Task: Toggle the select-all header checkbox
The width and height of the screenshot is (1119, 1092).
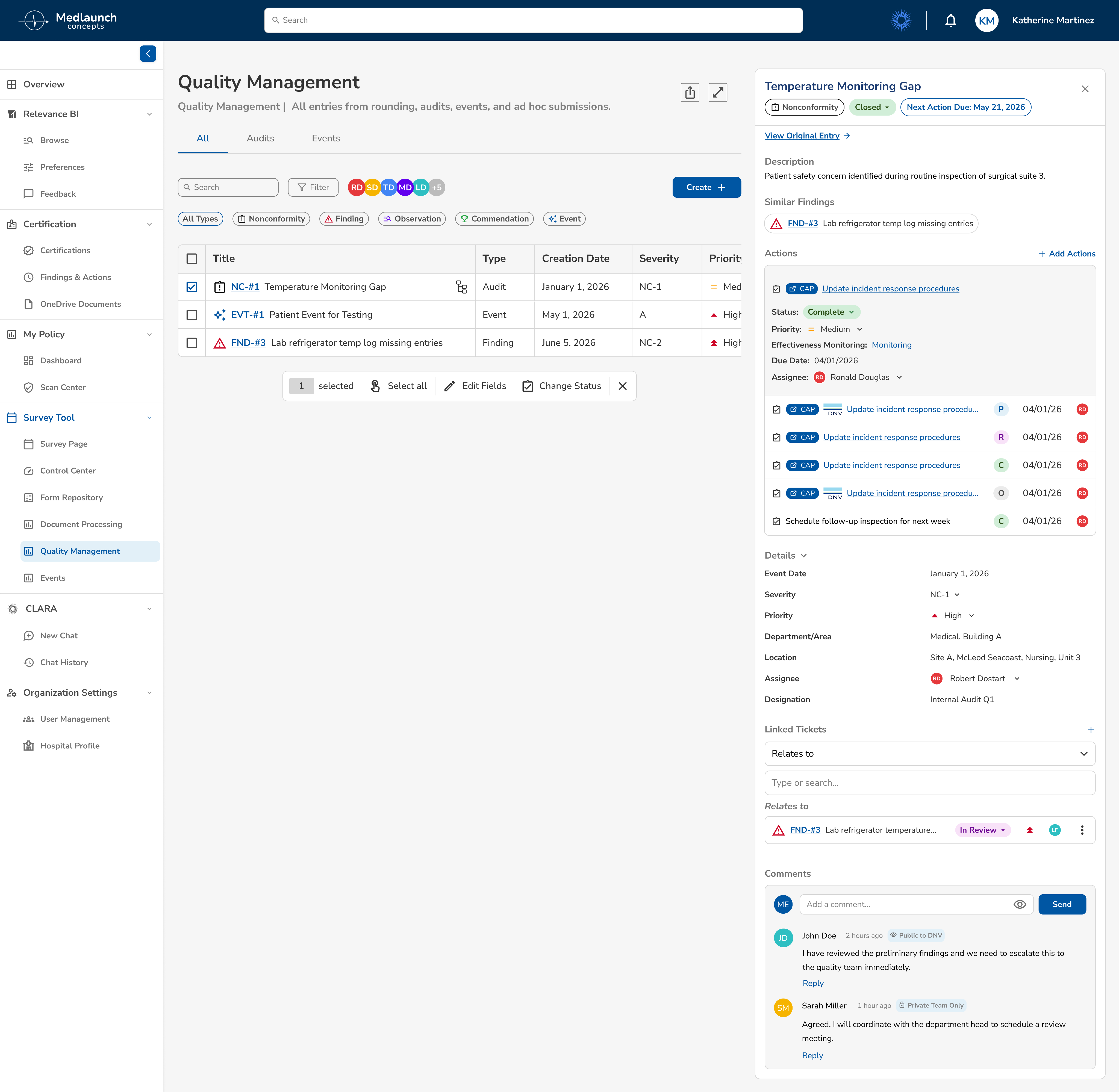Action: [192, 259]
